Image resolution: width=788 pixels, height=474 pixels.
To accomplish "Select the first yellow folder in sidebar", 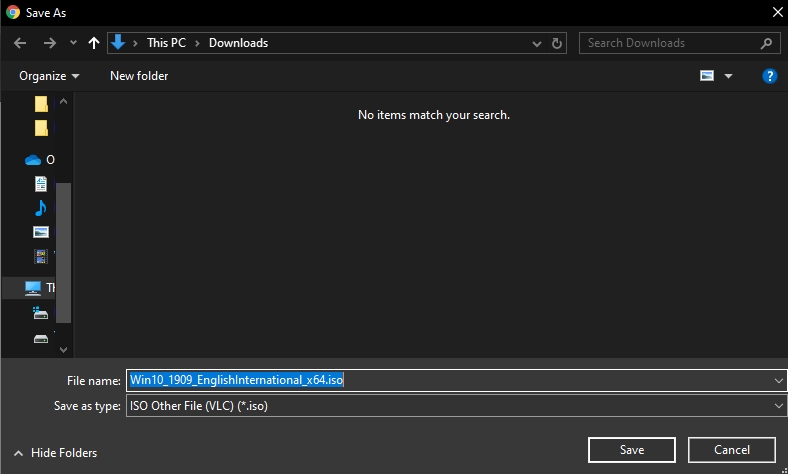I will click(41, 104).
